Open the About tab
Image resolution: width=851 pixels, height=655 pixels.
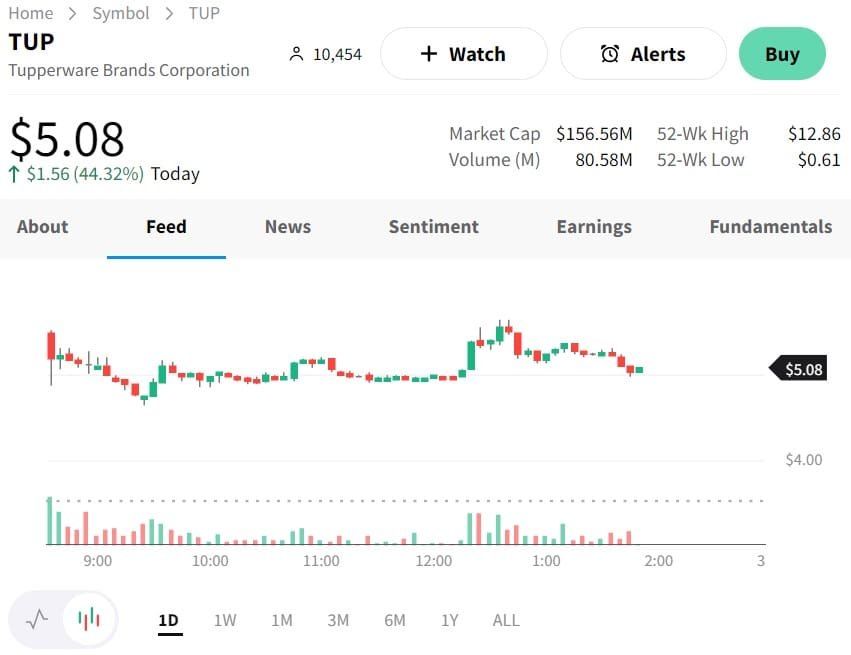coord(42,227)
